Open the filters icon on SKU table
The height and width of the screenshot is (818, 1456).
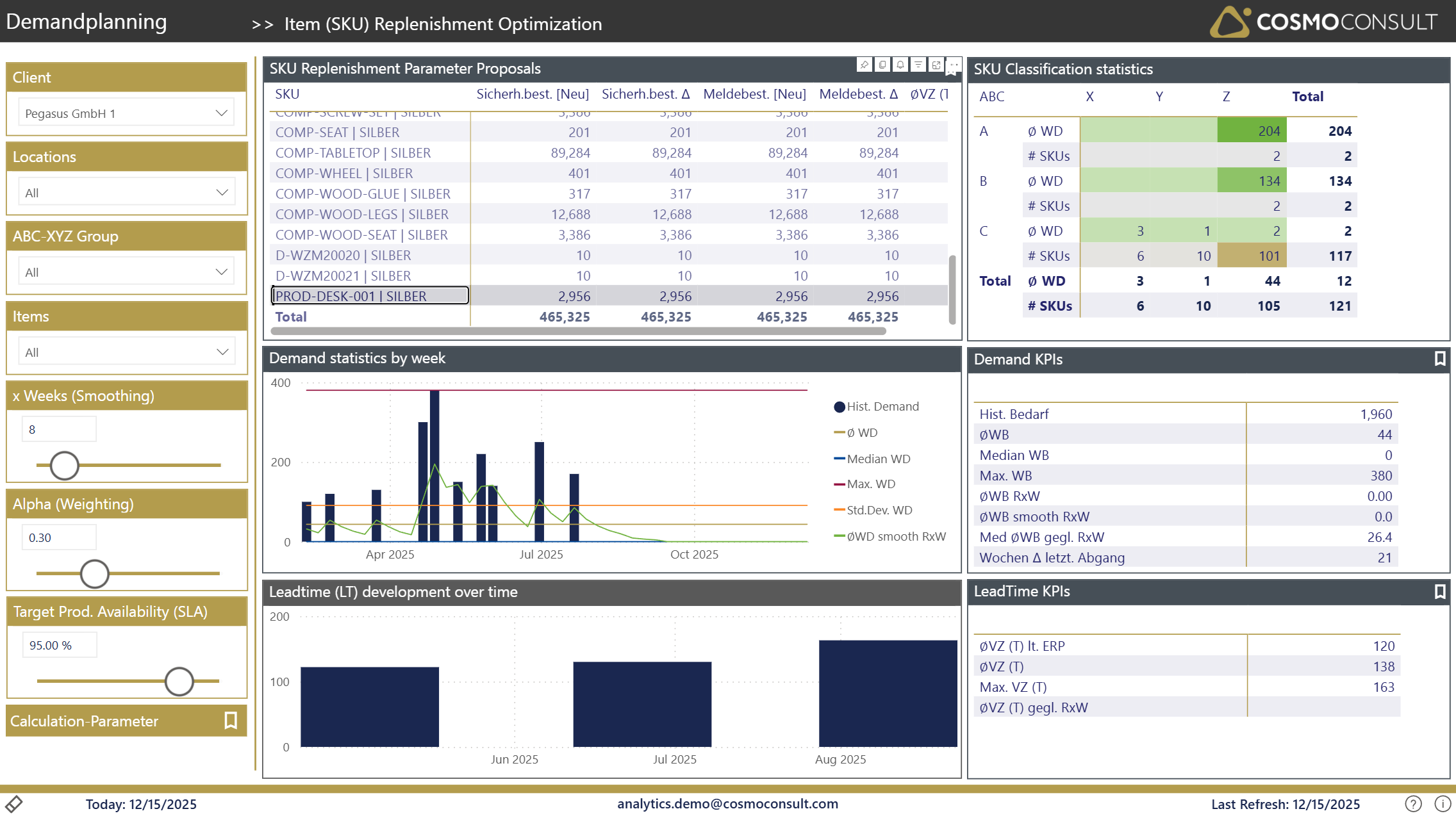tap(918, 65)
